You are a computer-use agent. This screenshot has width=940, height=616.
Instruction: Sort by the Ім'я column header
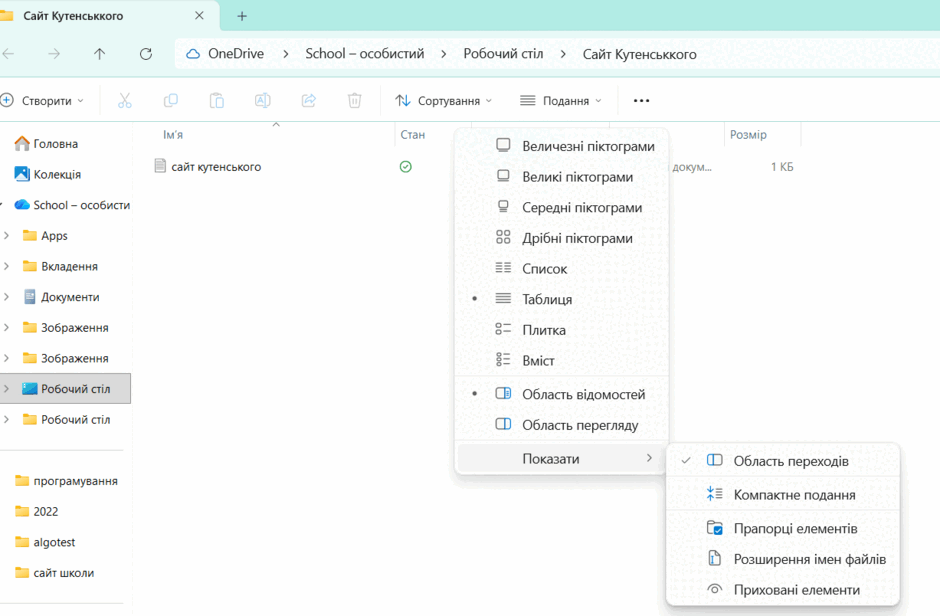(x=173, y=135)
